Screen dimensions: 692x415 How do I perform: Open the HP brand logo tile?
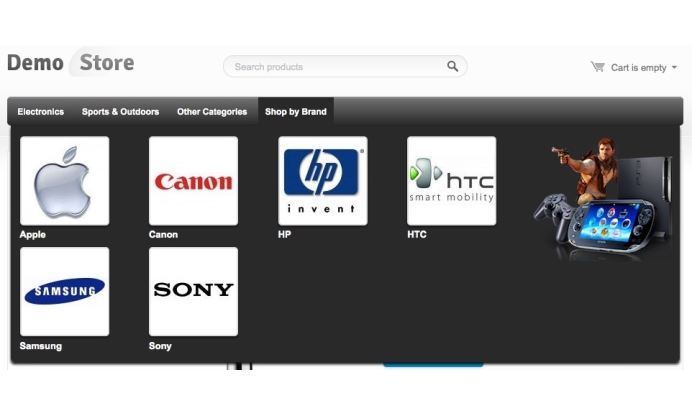(323, 181)
